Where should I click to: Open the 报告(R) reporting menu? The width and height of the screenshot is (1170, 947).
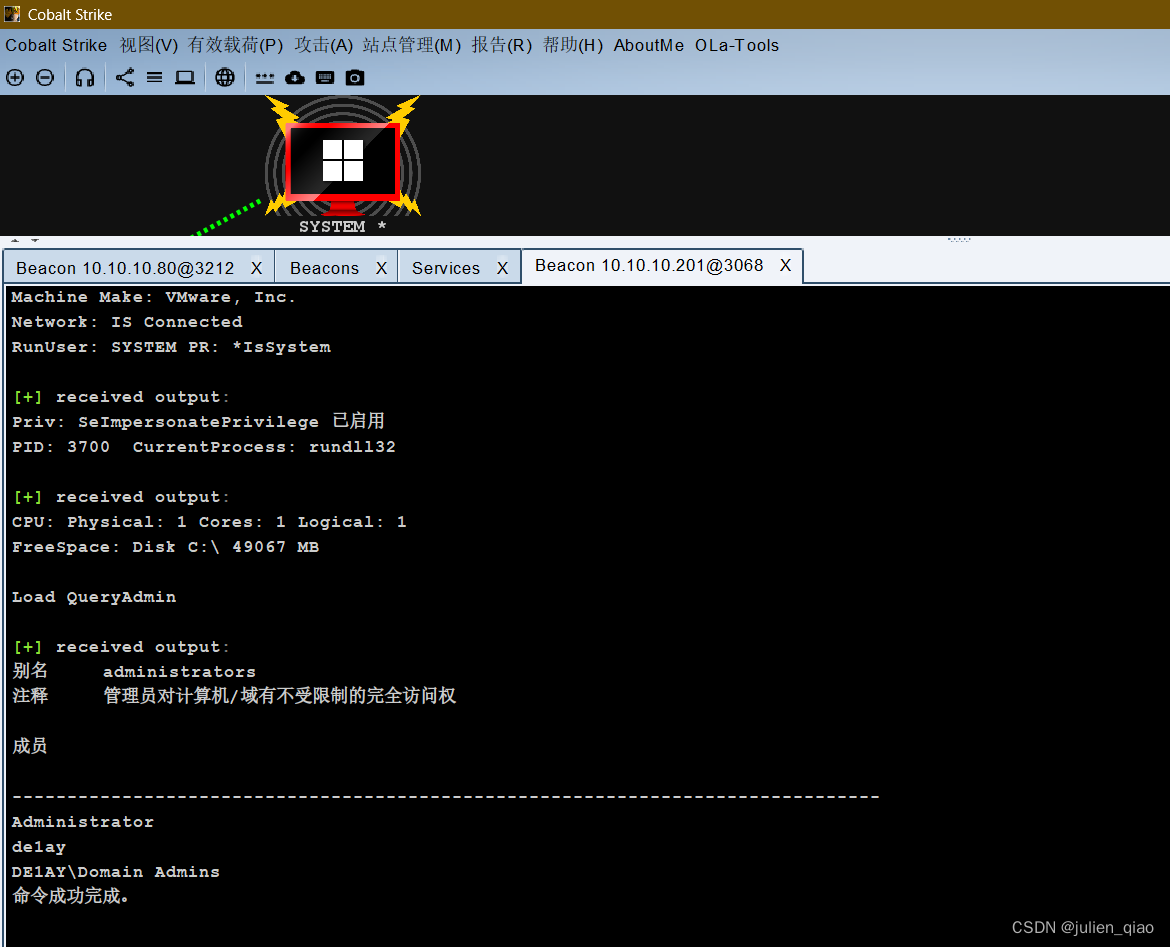click(501, 46)
